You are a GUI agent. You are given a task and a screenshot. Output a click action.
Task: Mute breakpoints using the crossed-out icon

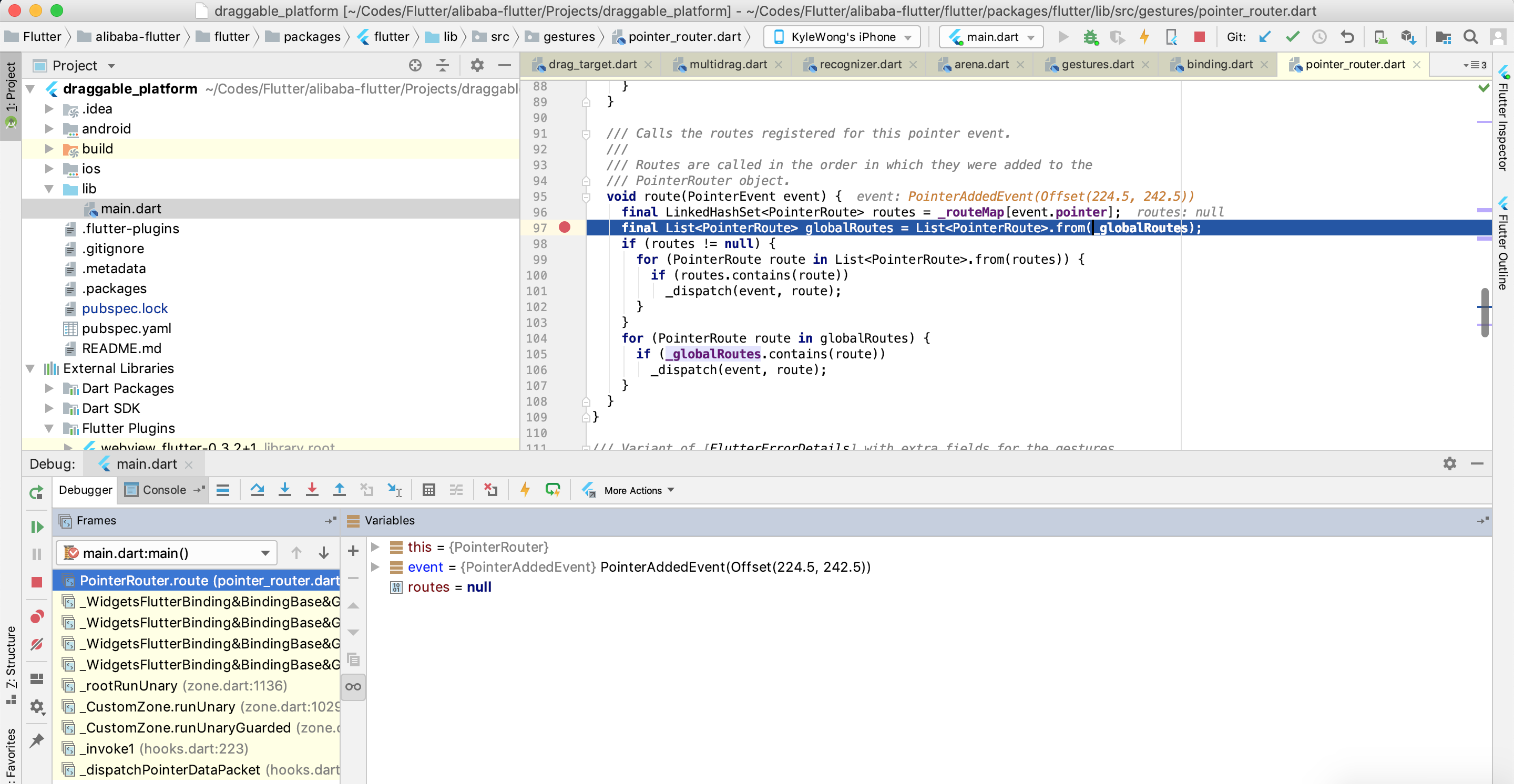[36, 644]
